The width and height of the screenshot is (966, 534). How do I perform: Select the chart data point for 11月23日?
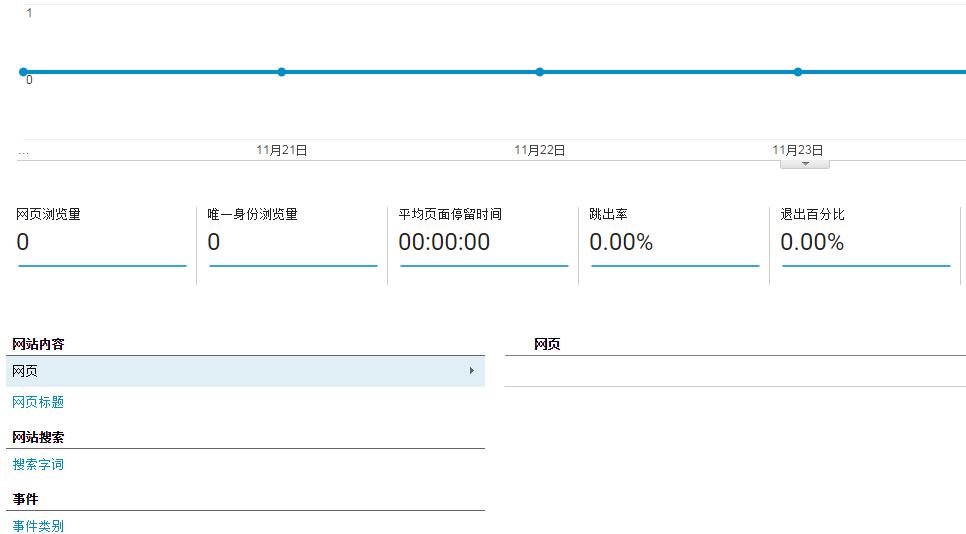798,72
